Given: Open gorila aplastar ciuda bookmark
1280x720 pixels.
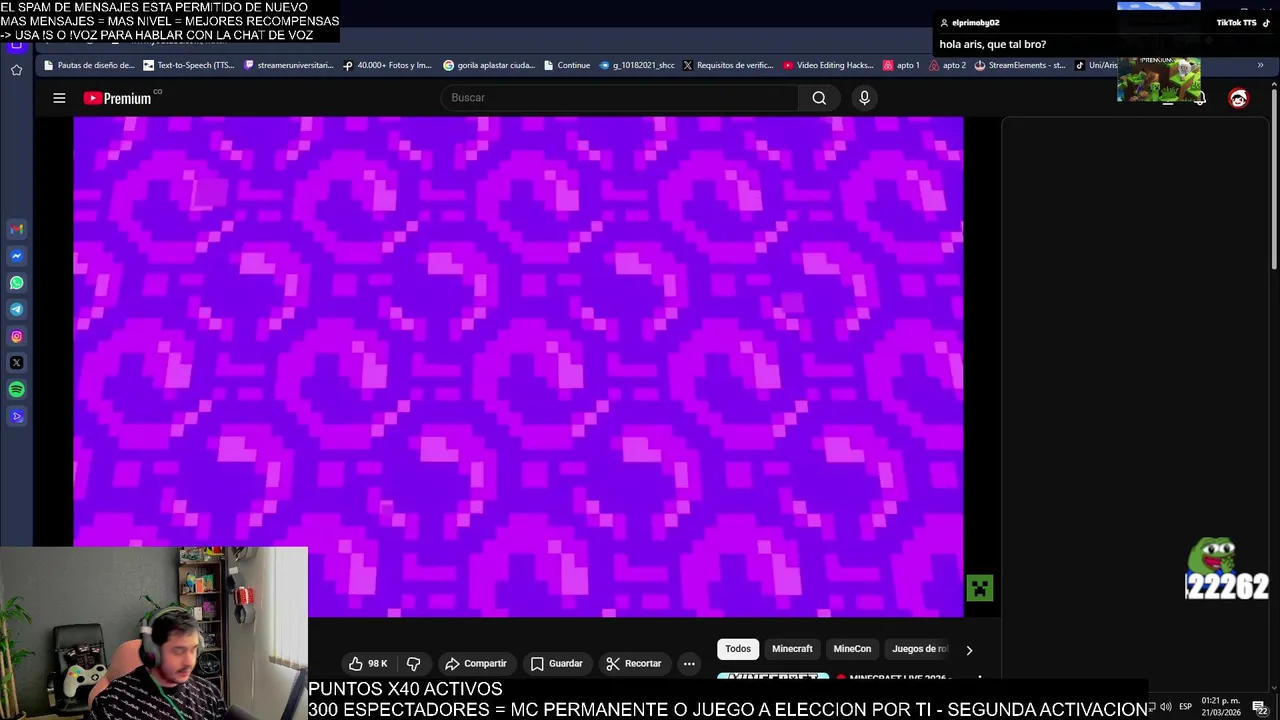Looking at the screenshot, I should pyautogui.click(x=489, y=65).
